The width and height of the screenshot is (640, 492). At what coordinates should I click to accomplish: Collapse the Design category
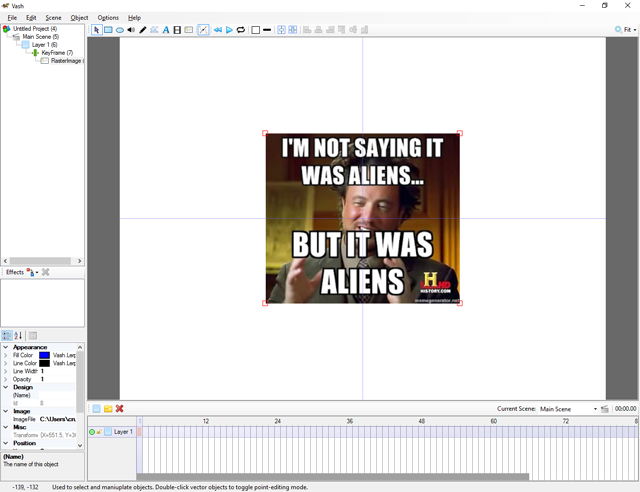tap(6, 387)
